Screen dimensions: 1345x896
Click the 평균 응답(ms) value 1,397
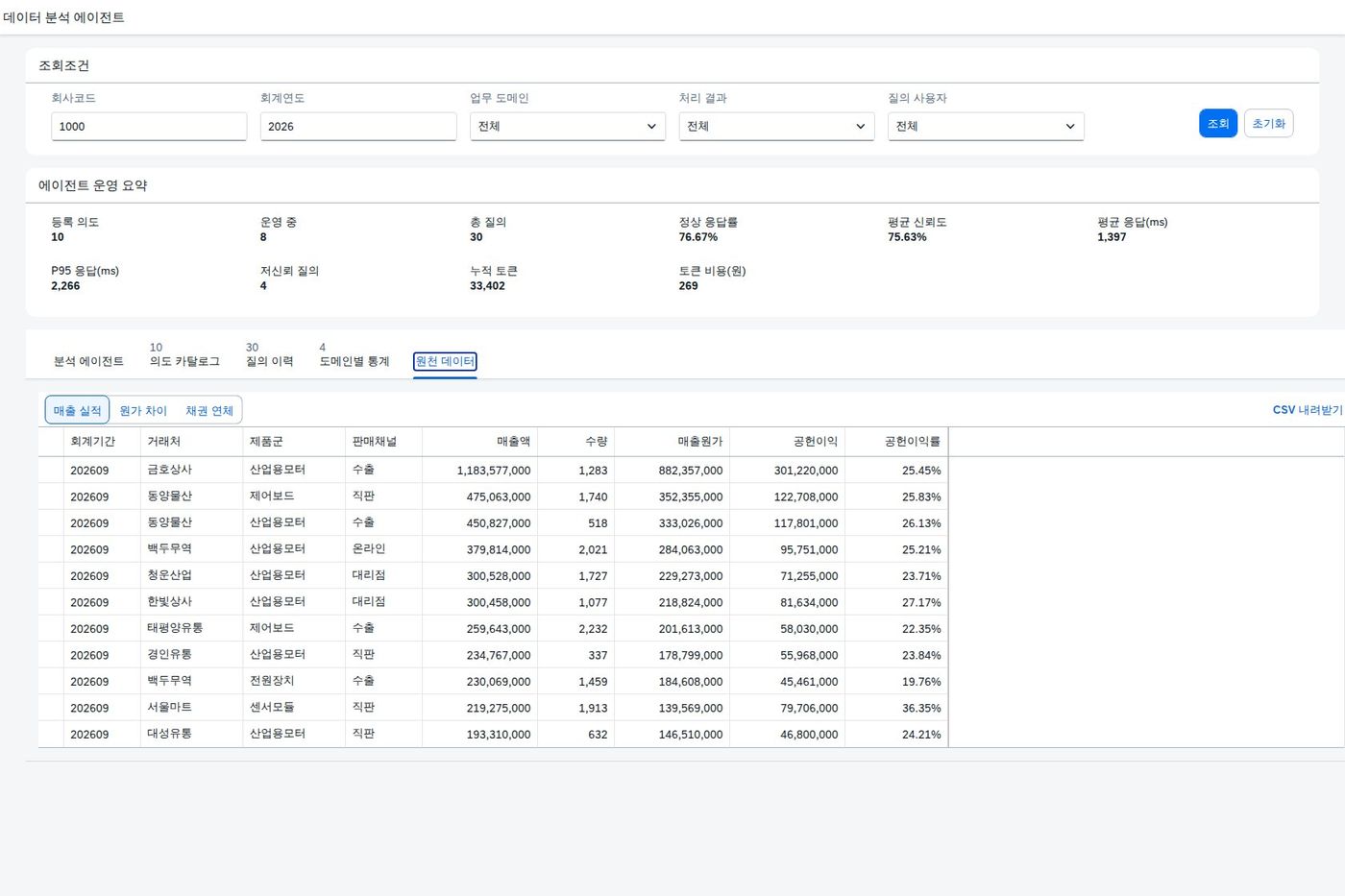click(1112, 237)
